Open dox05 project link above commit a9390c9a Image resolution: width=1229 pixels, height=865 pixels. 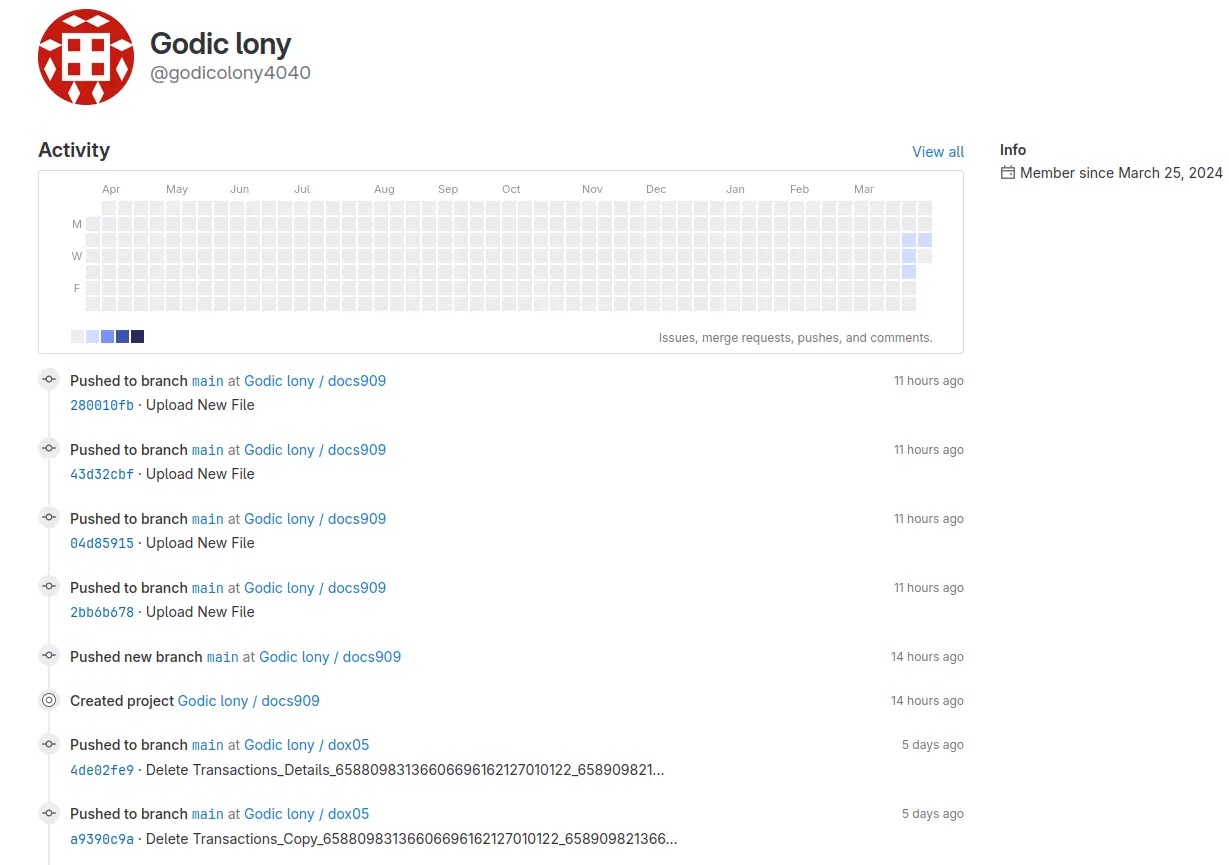pos(307,814)
